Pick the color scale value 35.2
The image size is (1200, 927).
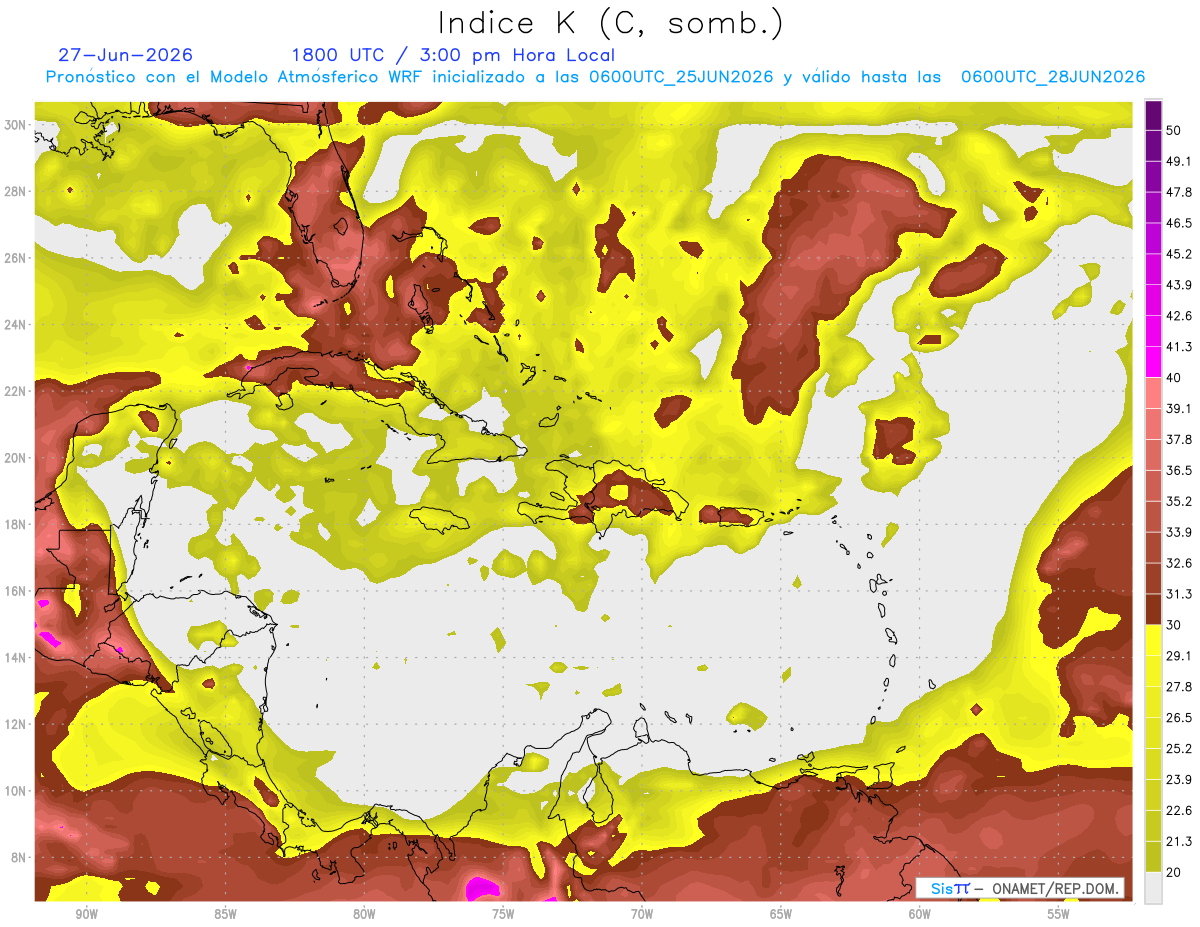click(x=1179, y=501)
